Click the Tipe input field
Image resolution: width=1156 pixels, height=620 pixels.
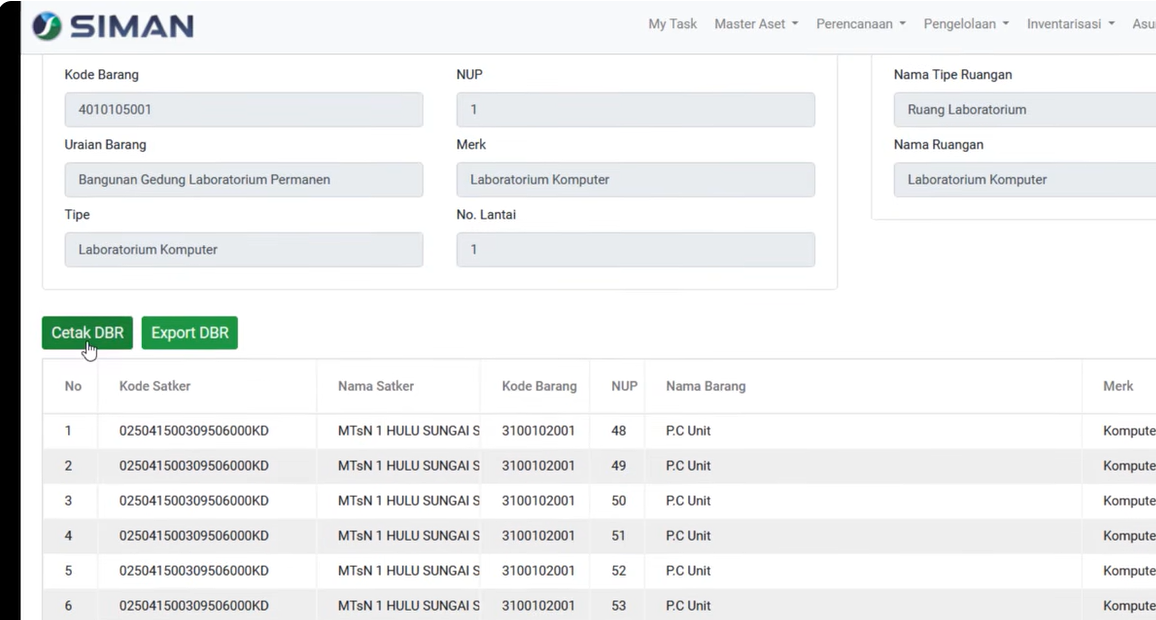[x=243, y=249]
